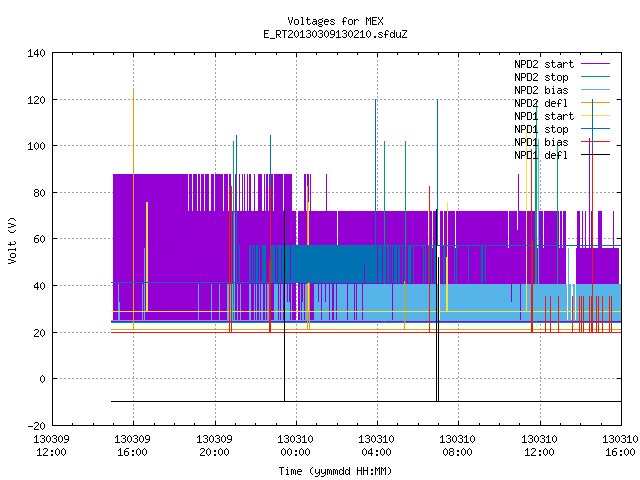Viewport: 640px width, 480px height.
Task: Click the -20 y-axis tick label
Action: (x=36, y=426)
